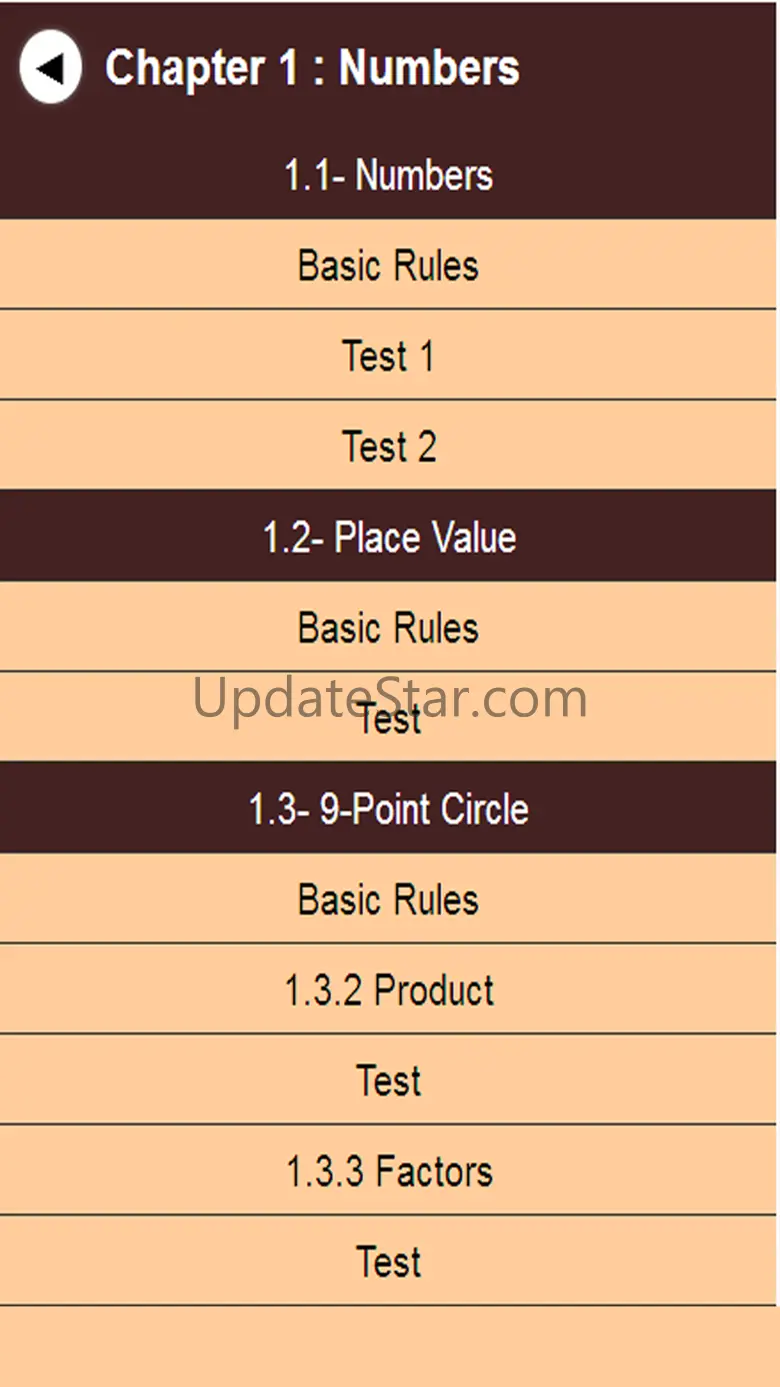The image size is (780, 1387).
Task: Tap the Place Value chapter heading
Action: [388, 537]
